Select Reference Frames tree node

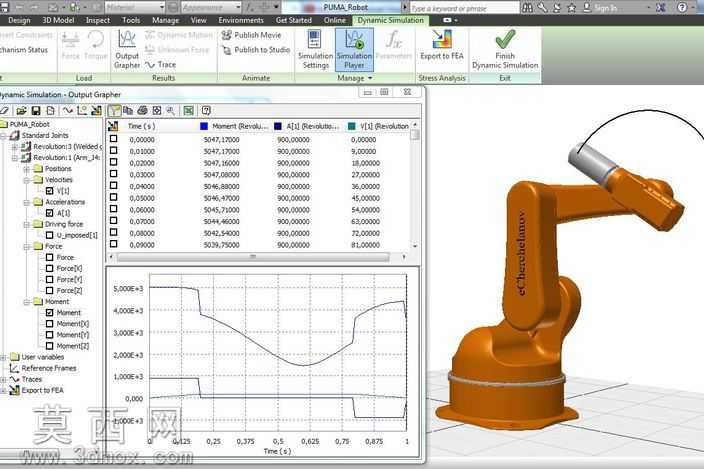(49, 368)
